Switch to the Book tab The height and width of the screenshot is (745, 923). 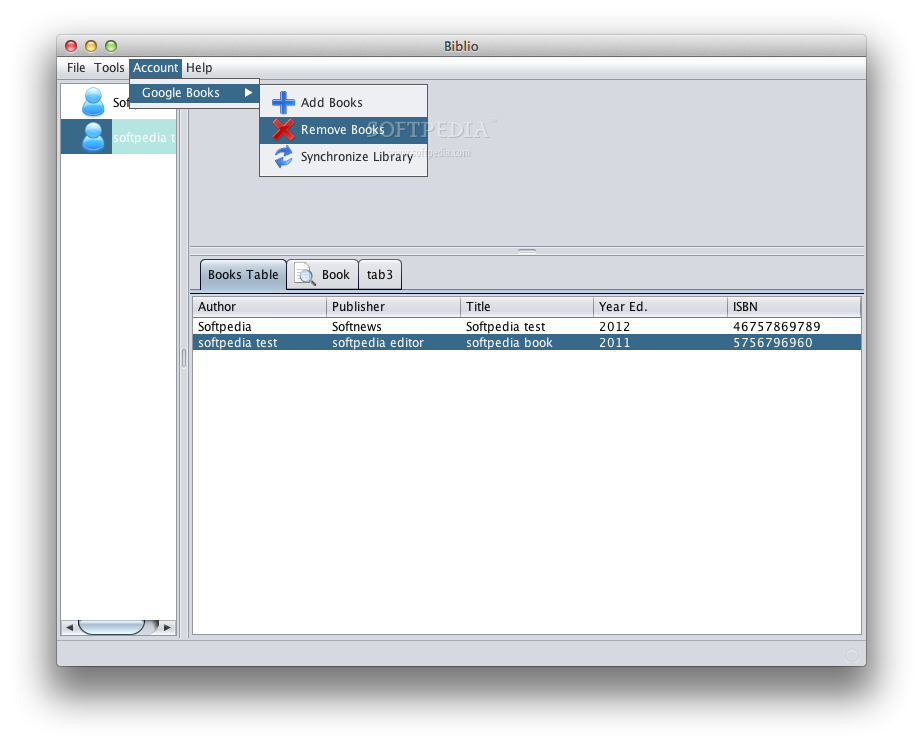tap(323, 275)
